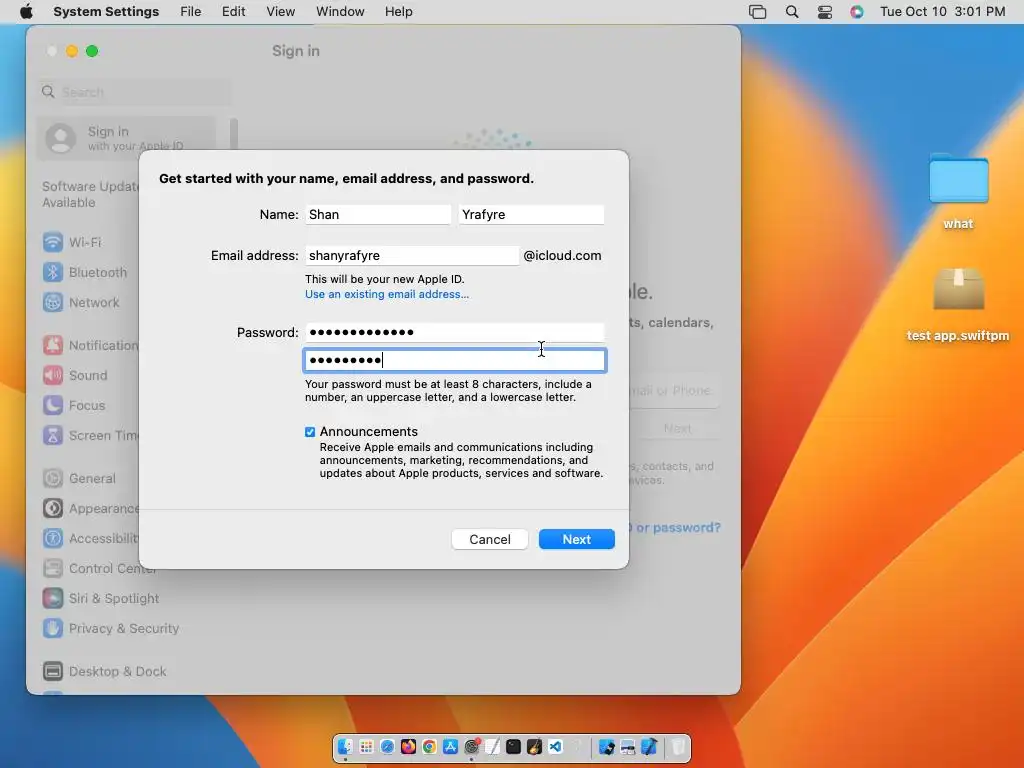Screen dimensions: 1024x768
Task: Launch Firefox from the Dock
Action: [408, 746]
